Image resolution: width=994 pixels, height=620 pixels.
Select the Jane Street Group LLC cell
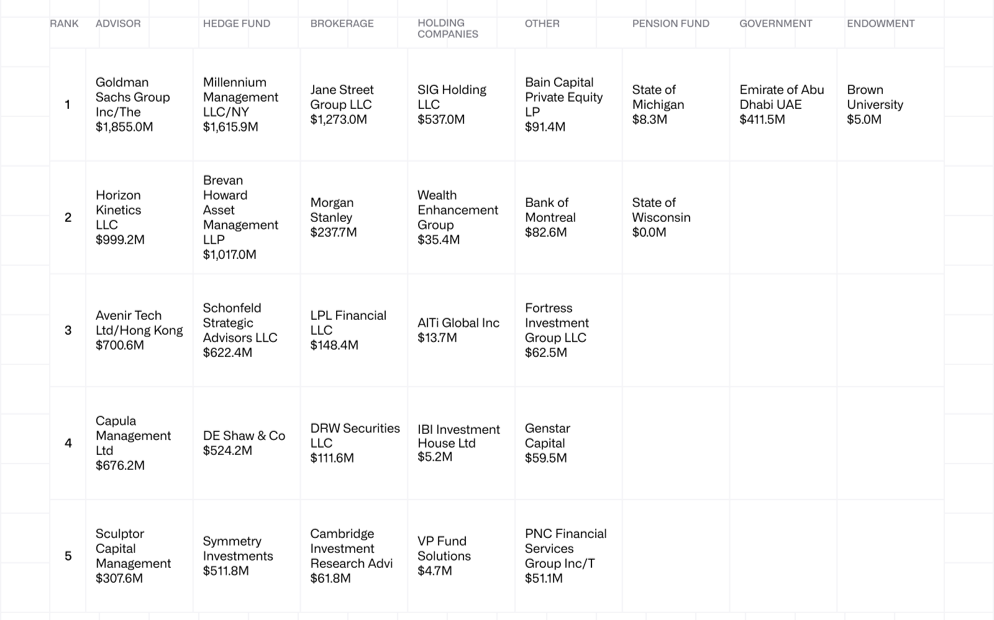342,105
